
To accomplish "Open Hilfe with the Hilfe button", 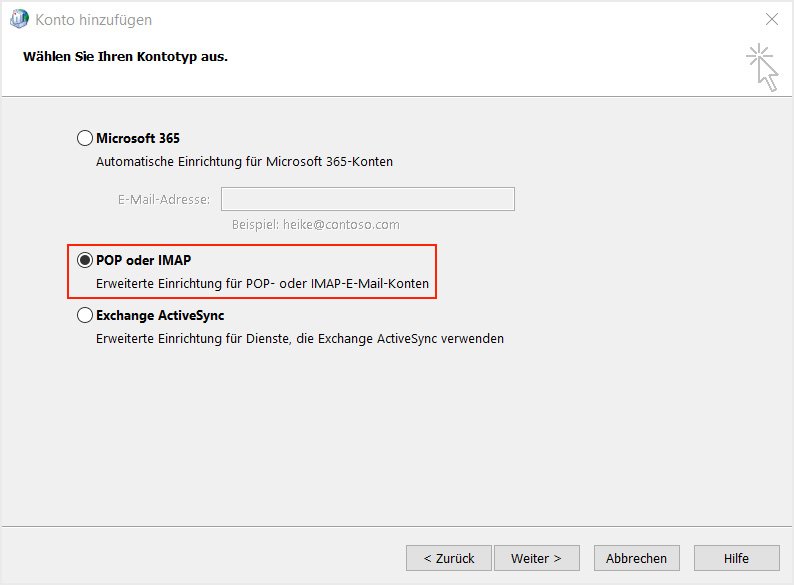I will (x=736, y=558).
